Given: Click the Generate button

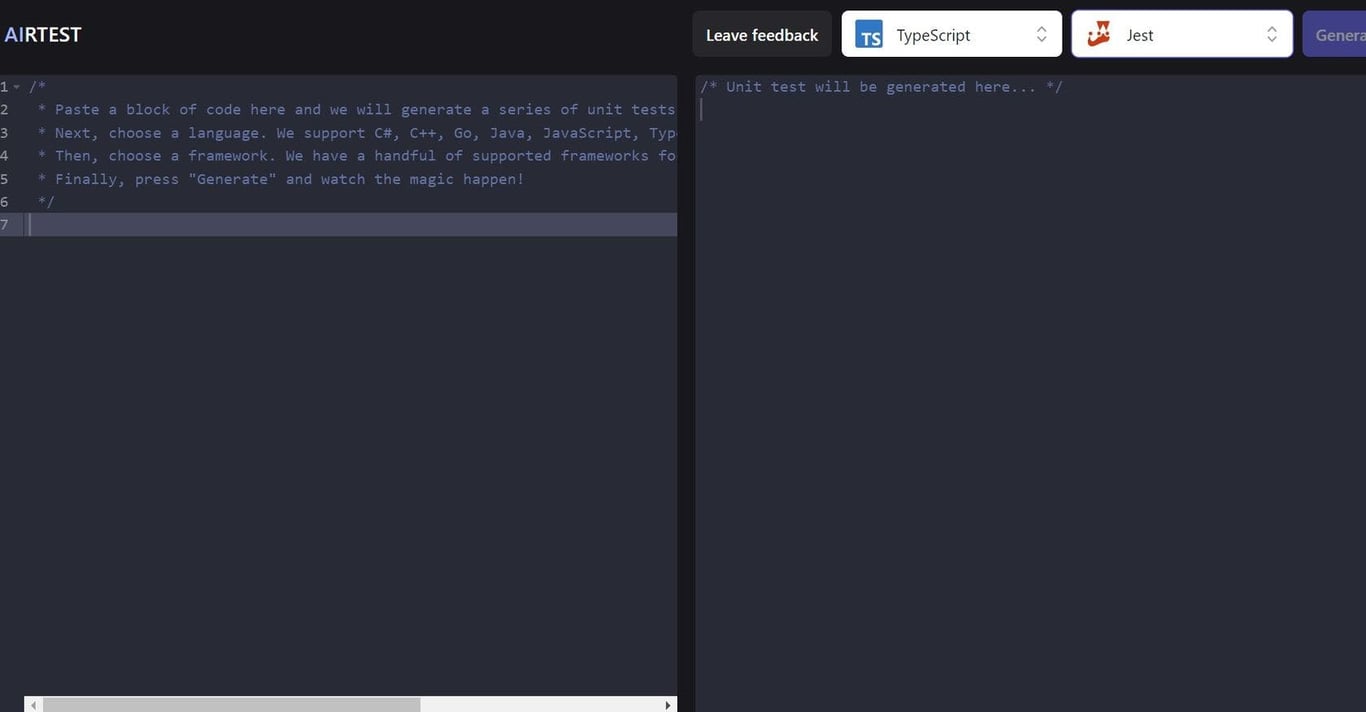Looking at the screenshot, I should (x=1335, y=34).
